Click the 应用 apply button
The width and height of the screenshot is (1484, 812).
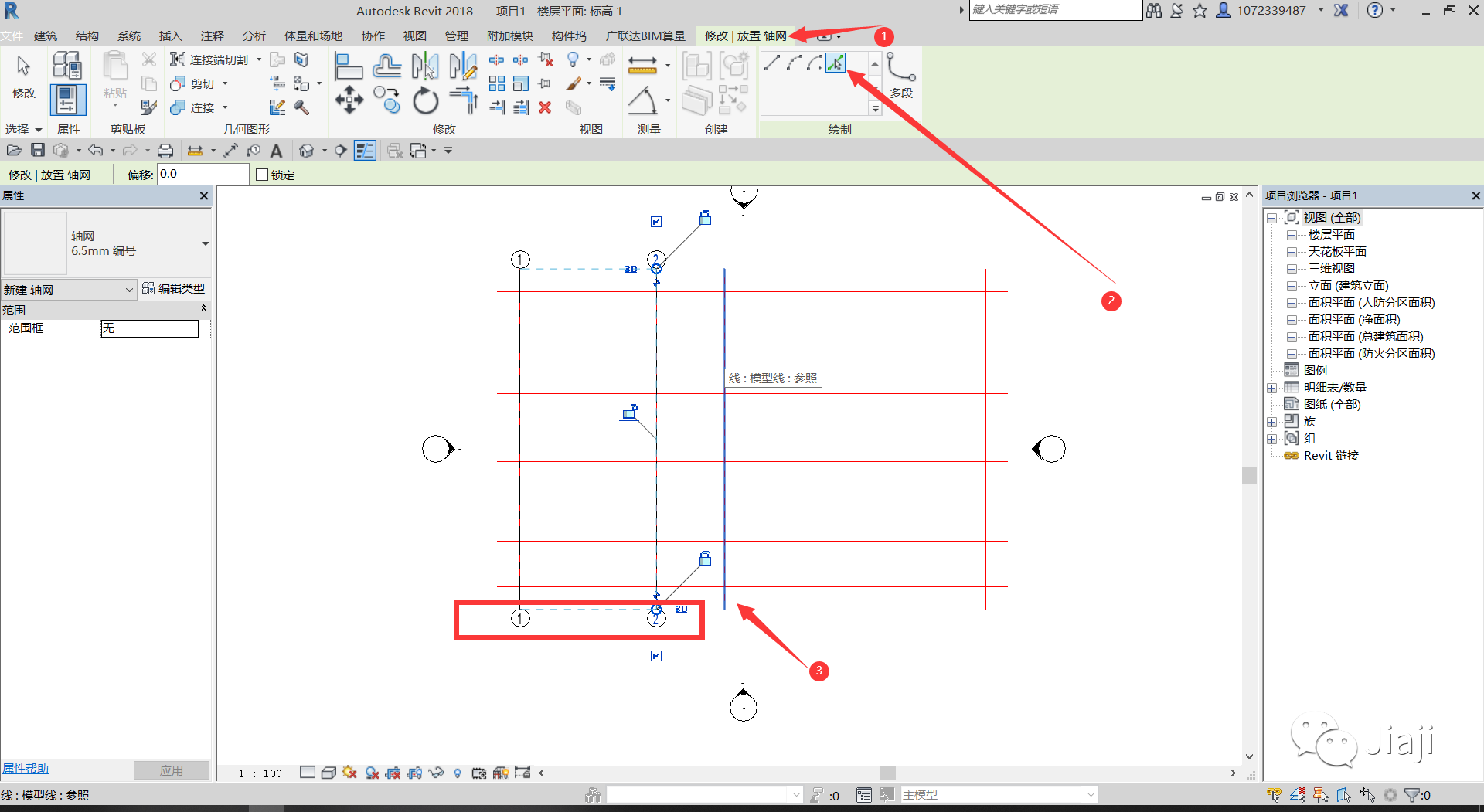coord(172,770)
